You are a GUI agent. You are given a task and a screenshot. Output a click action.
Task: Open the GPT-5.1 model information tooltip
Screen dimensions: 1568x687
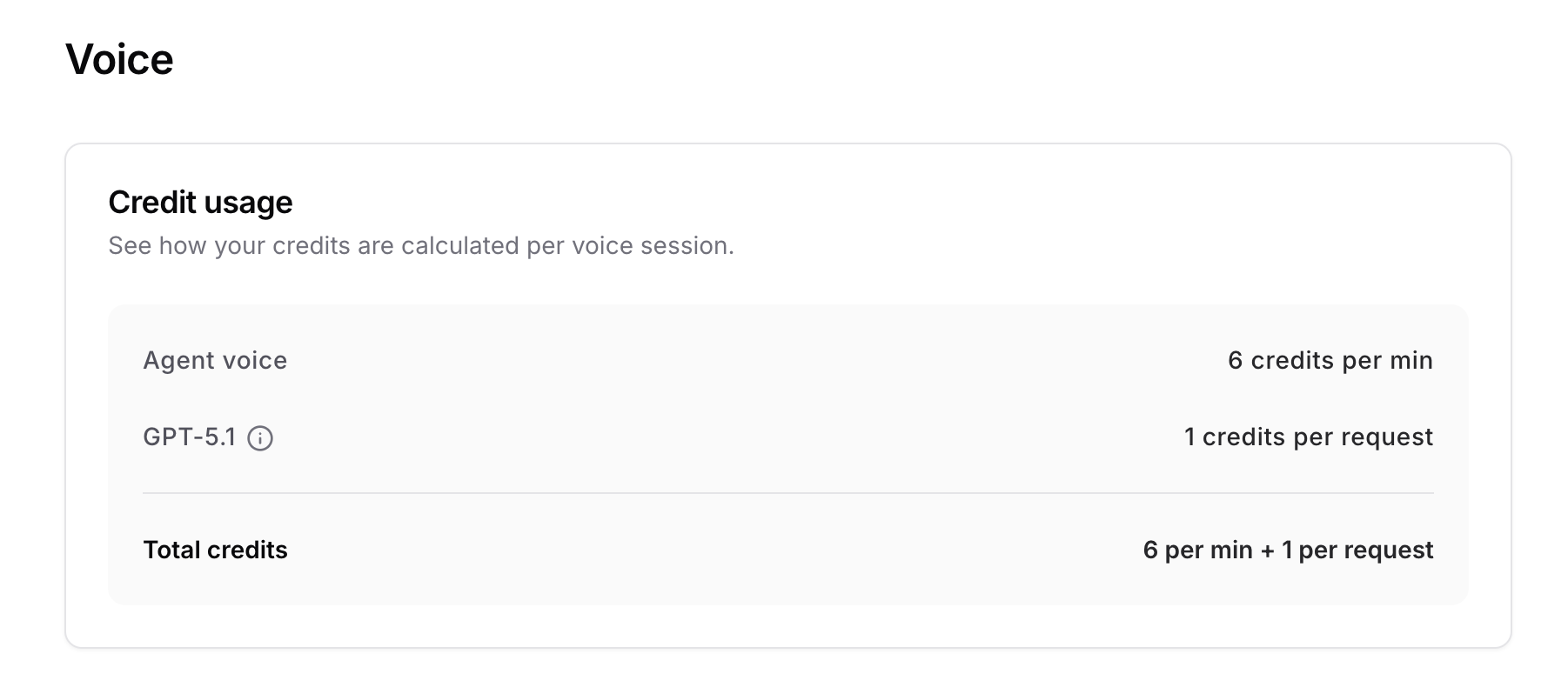[262, 438]
